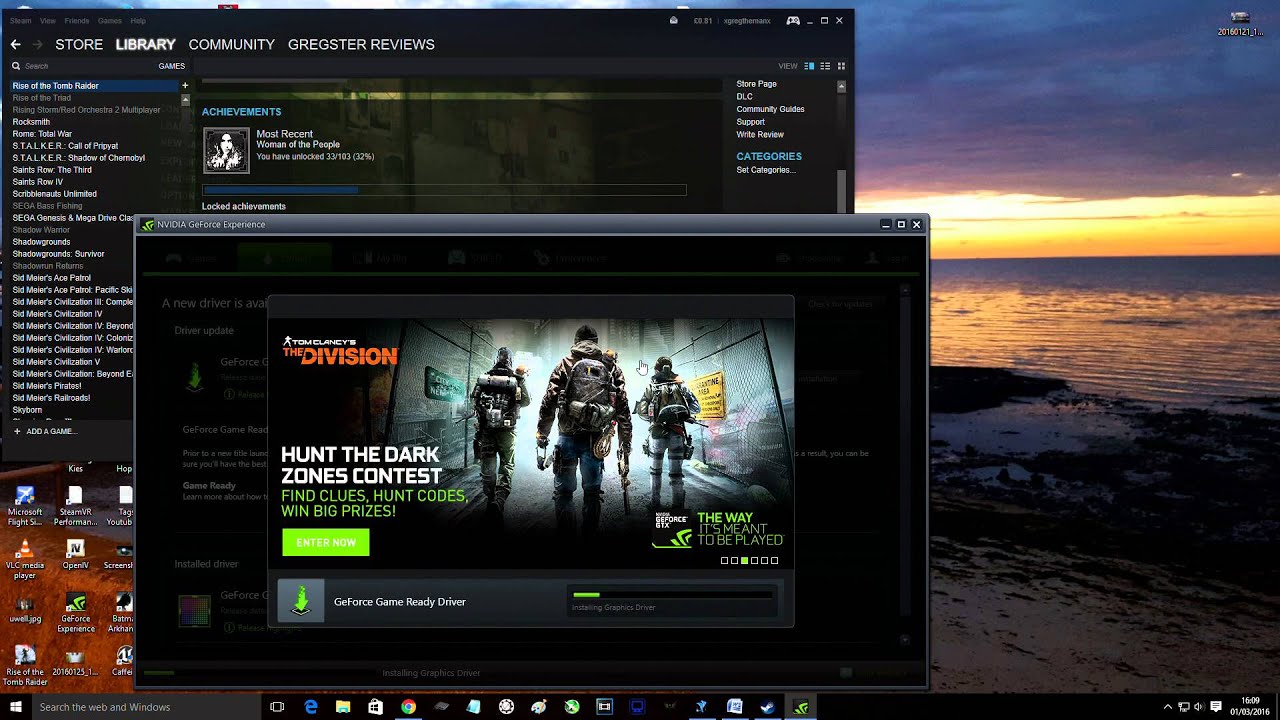Open the OpenIV desktop shortcut

point(75,554)
